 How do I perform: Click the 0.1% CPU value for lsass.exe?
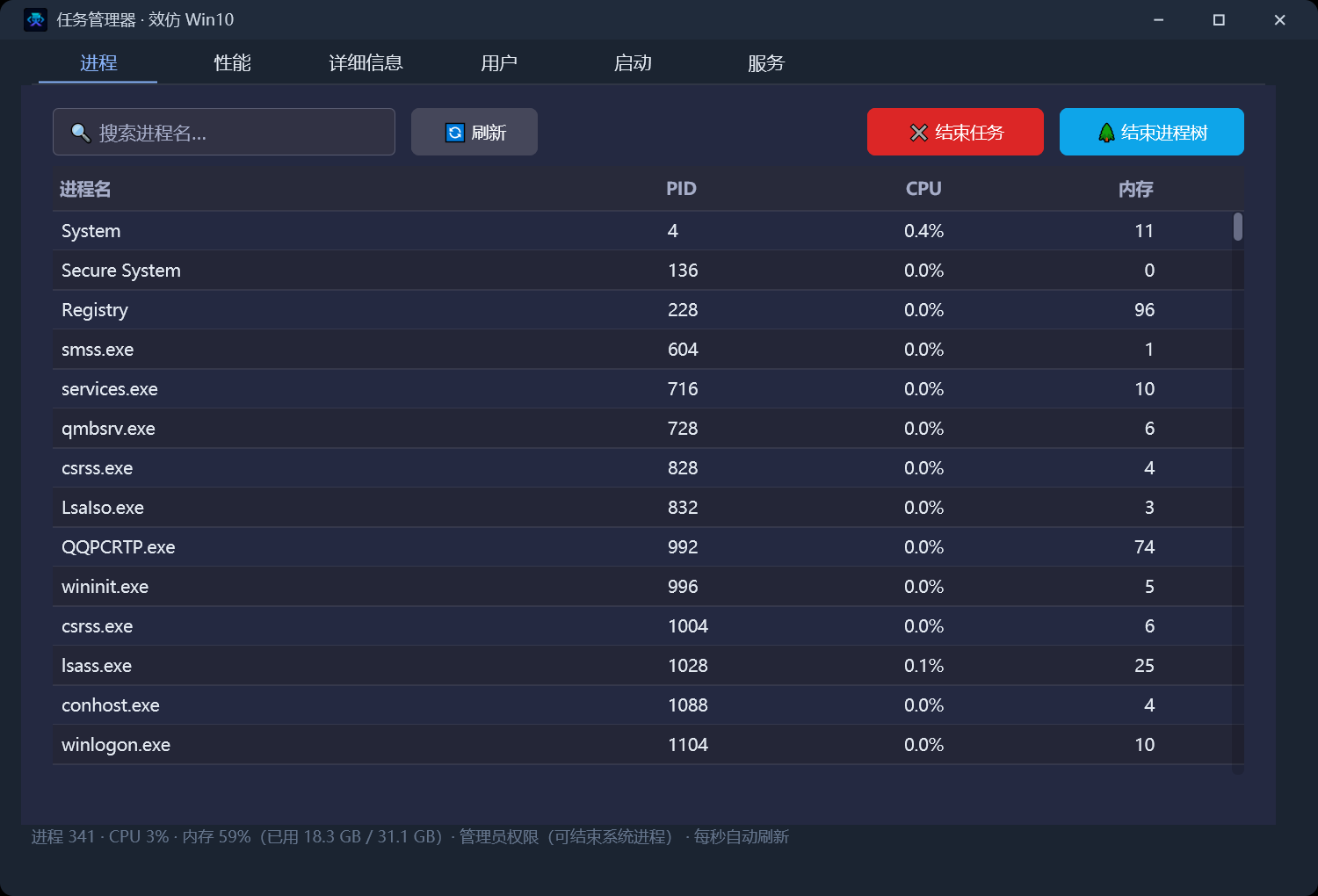[x=923, y=666]
